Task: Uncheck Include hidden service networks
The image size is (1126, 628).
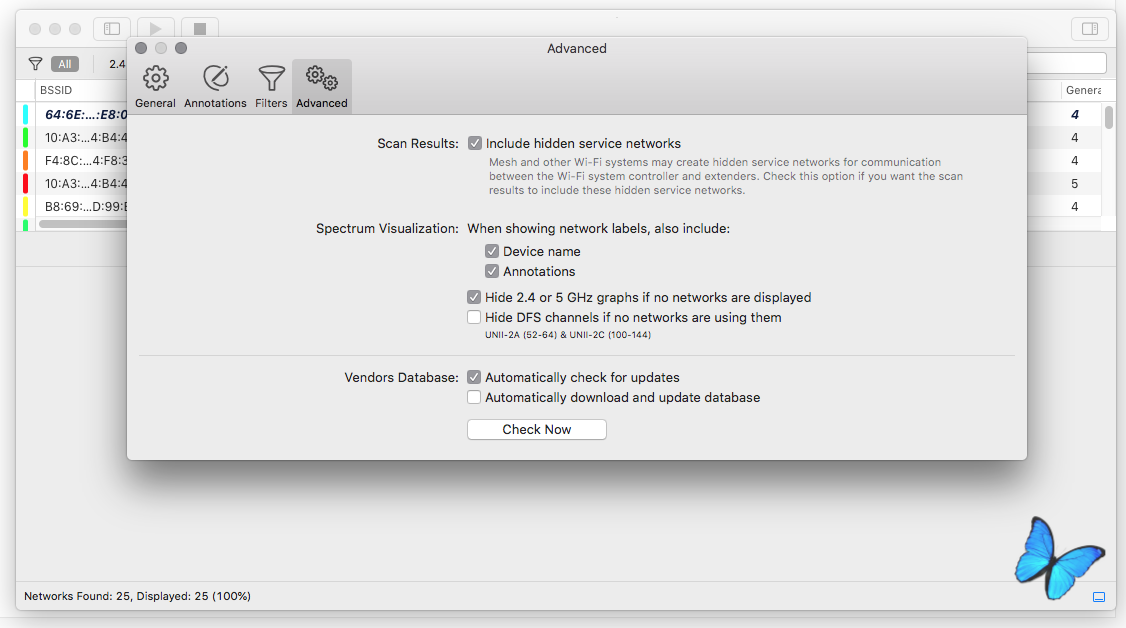Action: click(475, 143)
